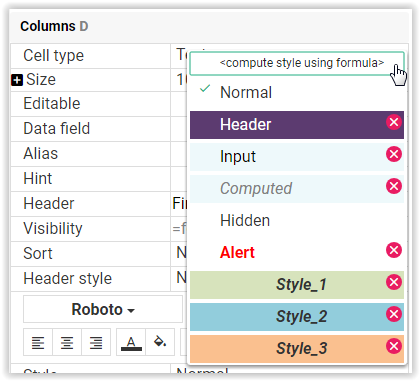Viewport: 420px width, 381px height.
Task: Open the text color tool
Action: point(131,342)
